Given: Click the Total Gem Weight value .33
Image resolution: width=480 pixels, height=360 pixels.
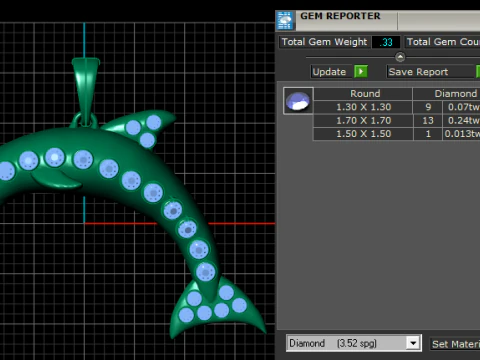Looking at the screenshot, I should [386, 42].
